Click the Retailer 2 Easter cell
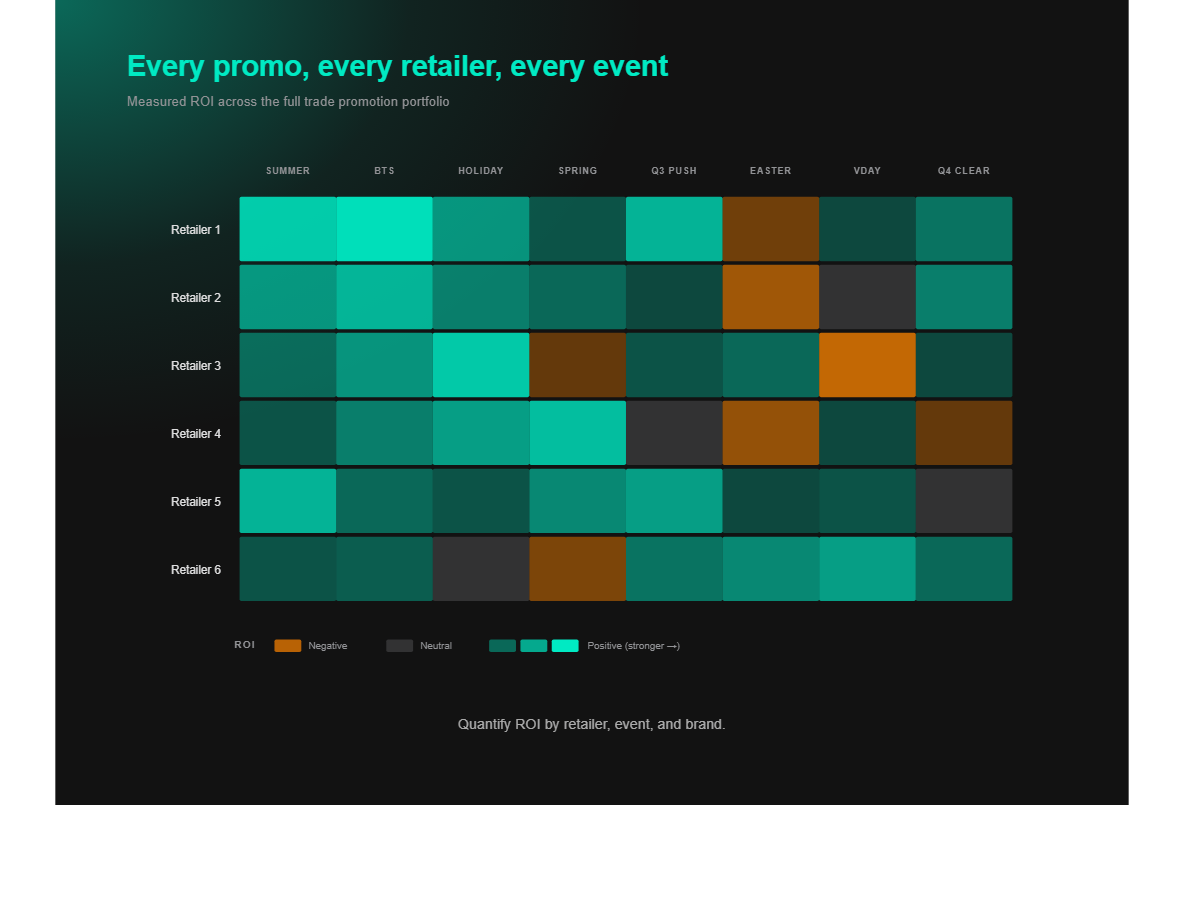Viewport: 1200px width, 900px height. [771, 297]
